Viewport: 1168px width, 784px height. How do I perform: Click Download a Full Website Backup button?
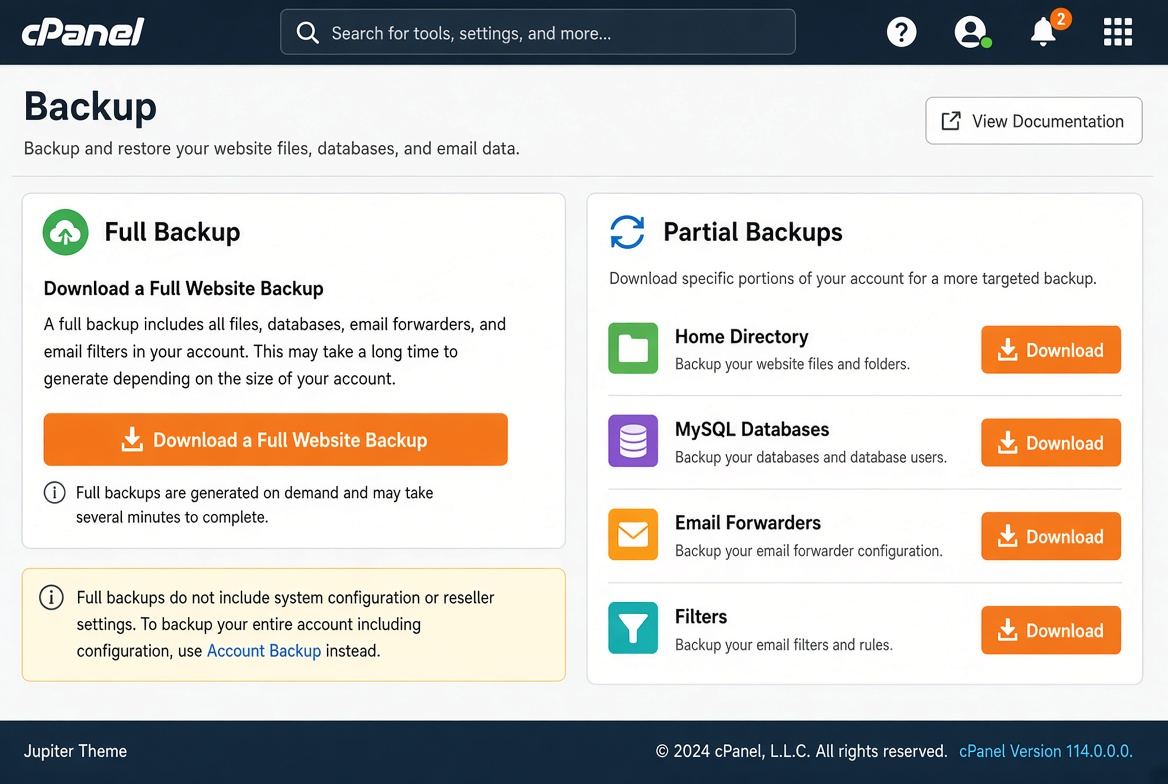pyautogui.click(x=276, y=440)
